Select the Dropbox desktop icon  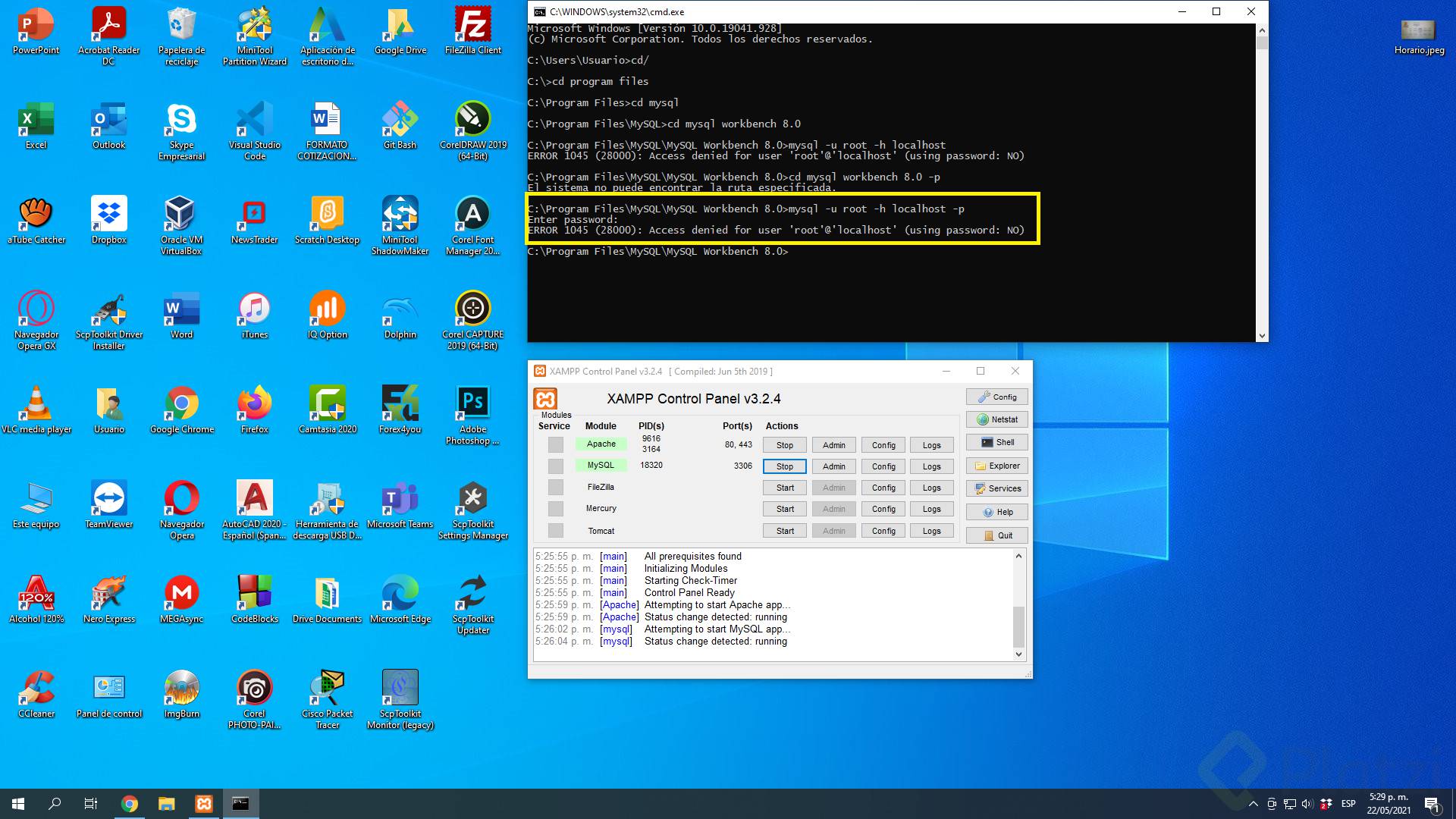pos(108,221)
